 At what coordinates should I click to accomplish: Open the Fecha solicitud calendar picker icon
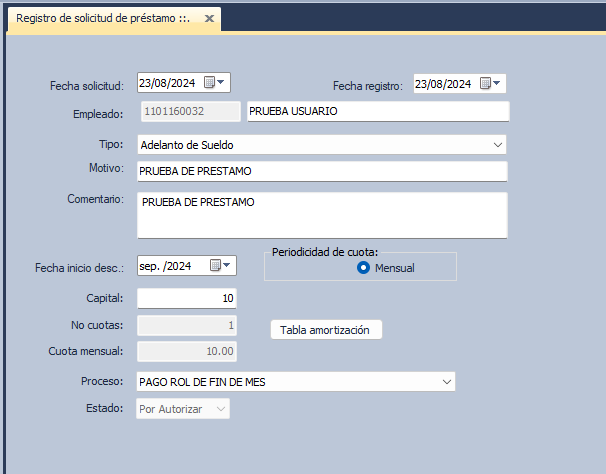point(214,83)
